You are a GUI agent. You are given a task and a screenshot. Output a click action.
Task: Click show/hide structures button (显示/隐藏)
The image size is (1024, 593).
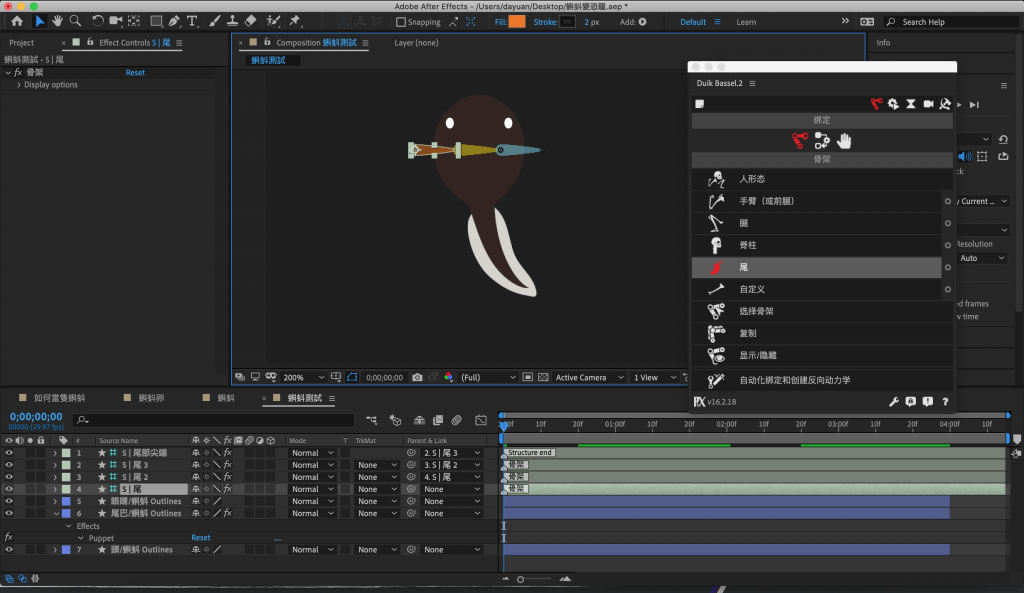pos(822,355)
